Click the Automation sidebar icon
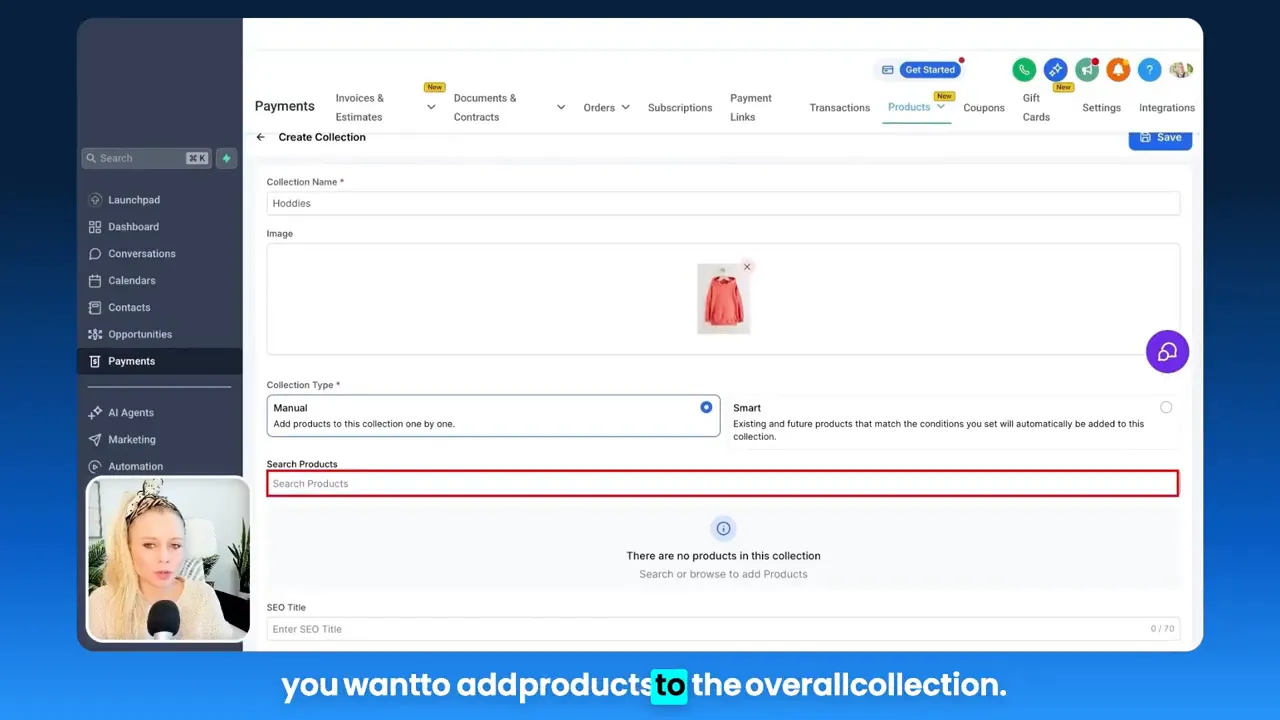 coord(95,466)
